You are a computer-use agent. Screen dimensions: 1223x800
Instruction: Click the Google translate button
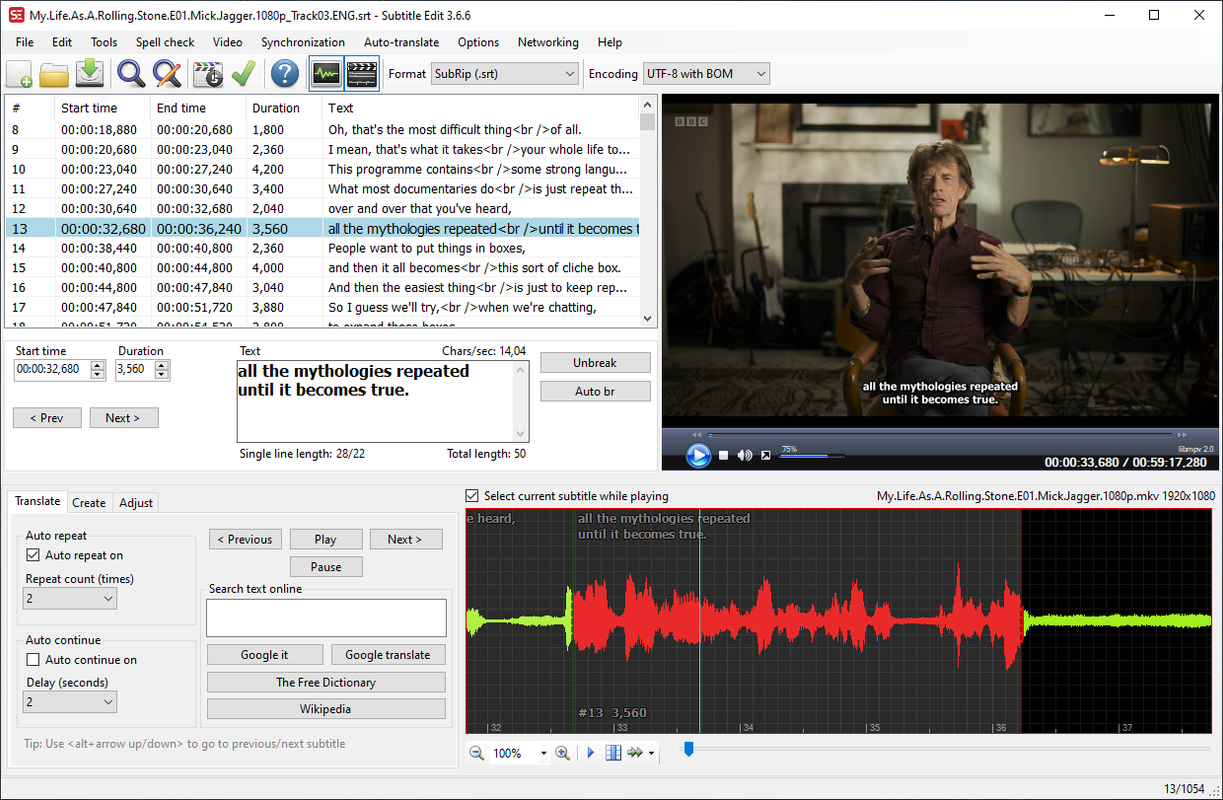388,655
